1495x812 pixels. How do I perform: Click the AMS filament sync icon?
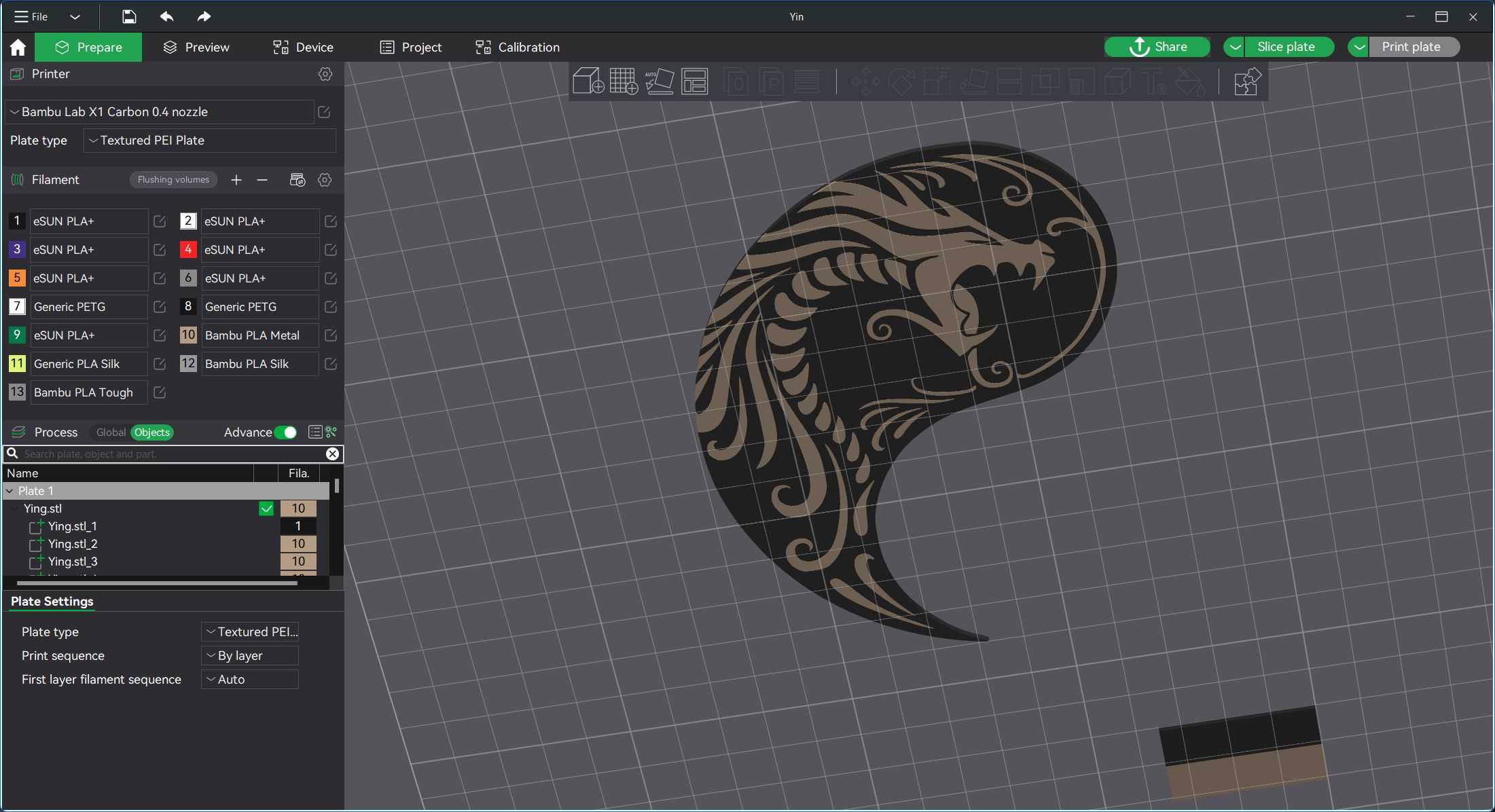tap(297, 180)
